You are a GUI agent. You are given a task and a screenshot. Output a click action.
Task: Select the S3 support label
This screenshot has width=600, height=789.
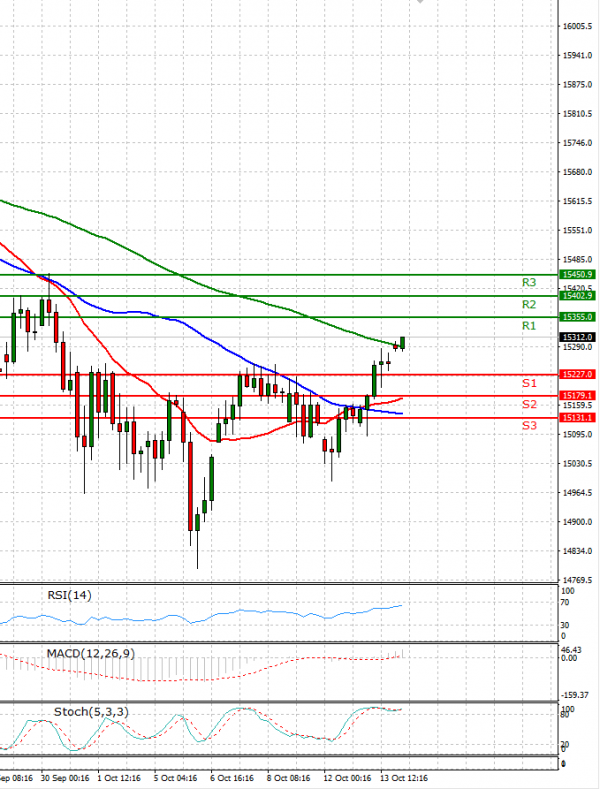(x=529, y=426)
